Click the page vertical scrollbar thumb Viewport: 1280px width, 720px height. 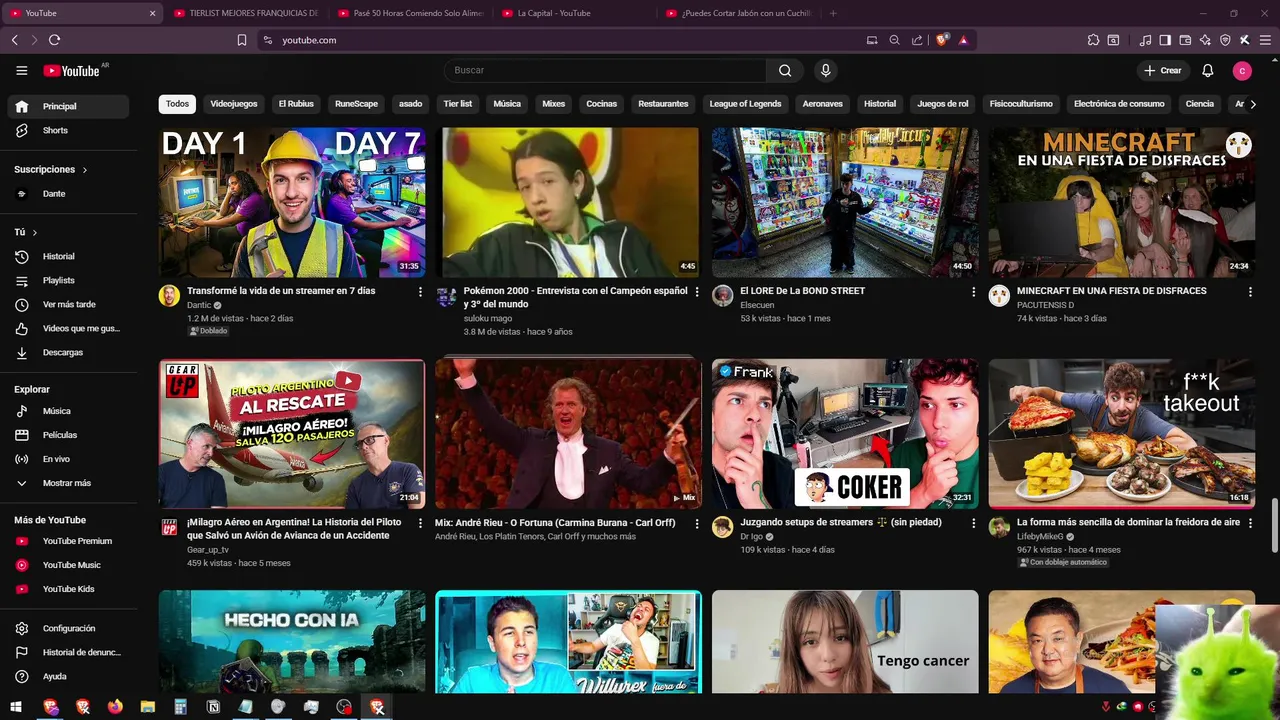1274,525
